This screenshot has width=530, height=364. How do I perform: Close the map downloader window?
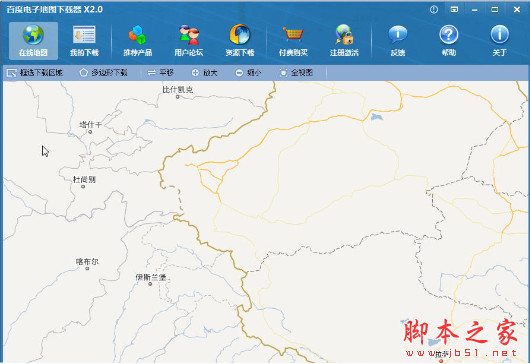click(x=517, y=9)
